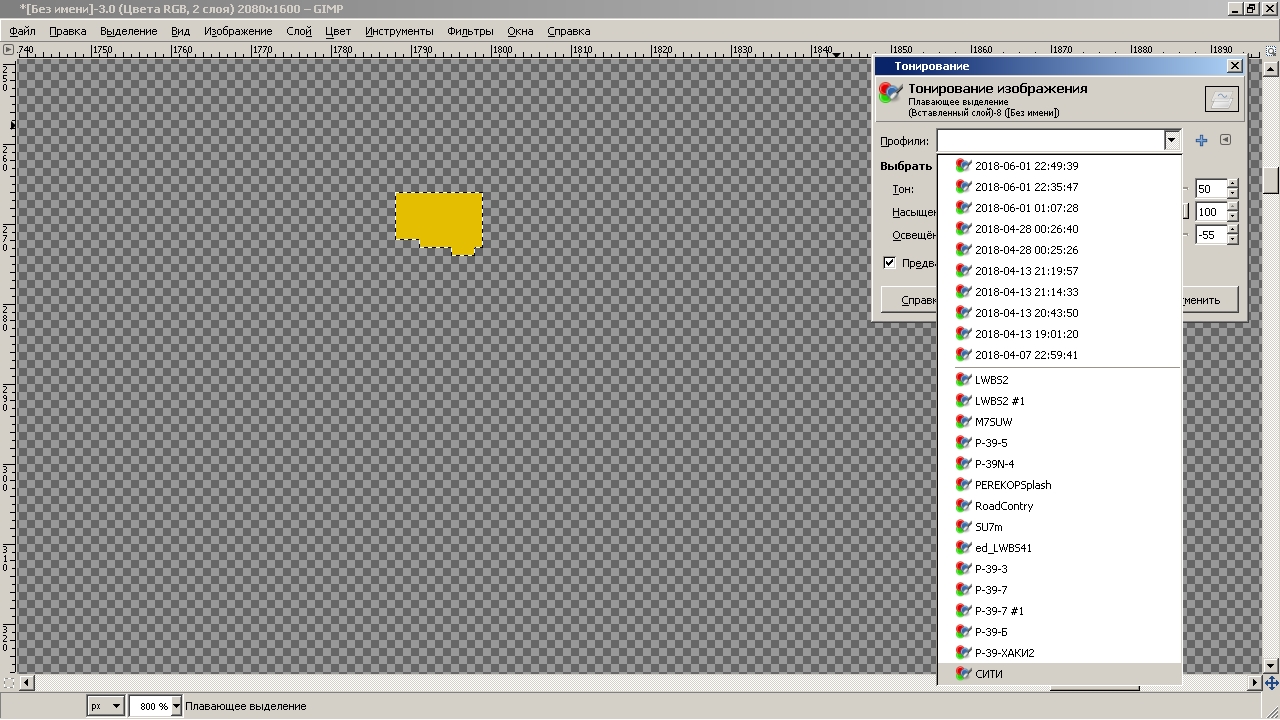Screen dimensions: 1280x720
Task: Open the px unit dropdown in status bar
Action: pos(106,706)
